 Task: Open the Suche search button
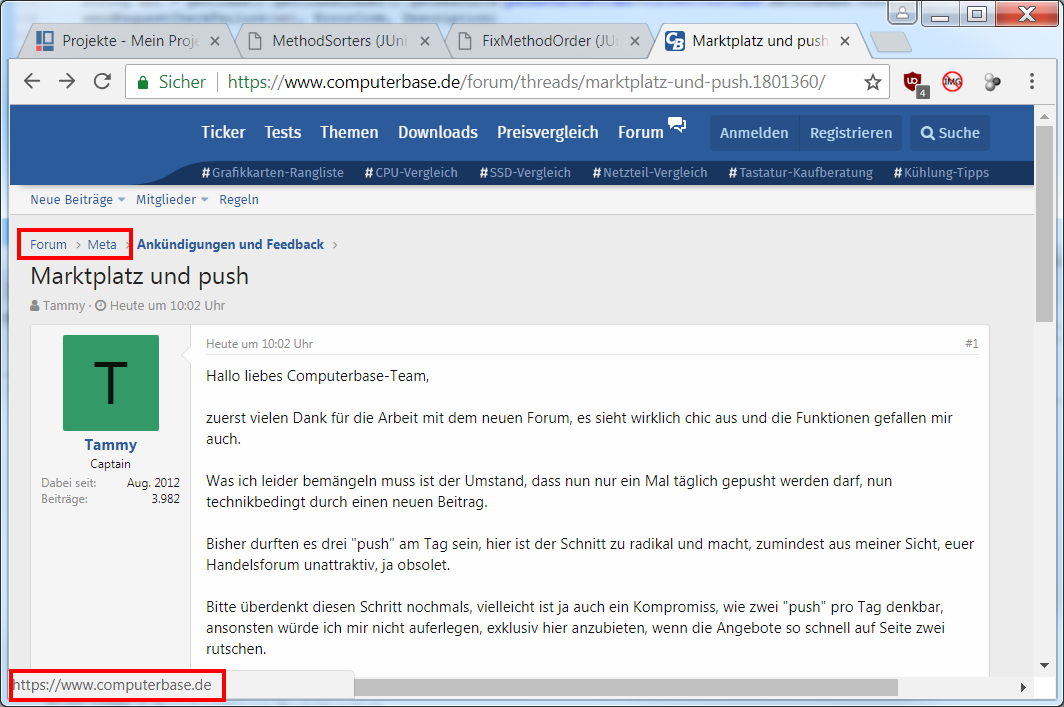950,133
